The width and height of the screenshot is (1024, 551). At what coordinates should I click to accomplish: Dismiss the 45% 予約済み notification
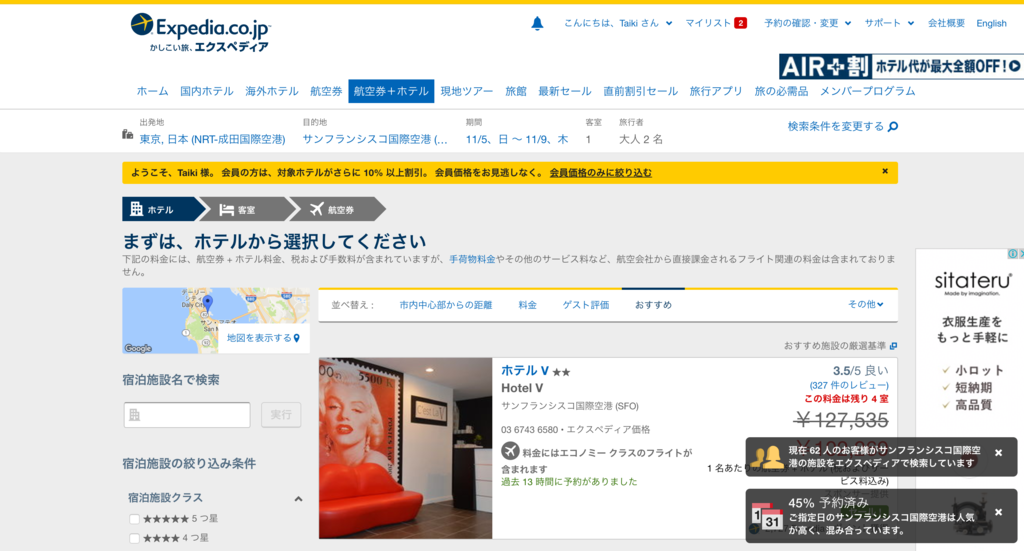(x=999, y=512)
